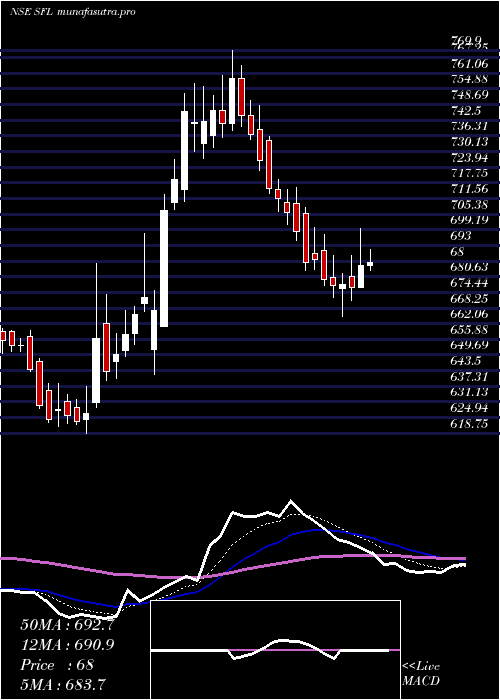Select the 680.63 price axis label
The width and height of the screenshot is (500, 700).
pos(469,267)
